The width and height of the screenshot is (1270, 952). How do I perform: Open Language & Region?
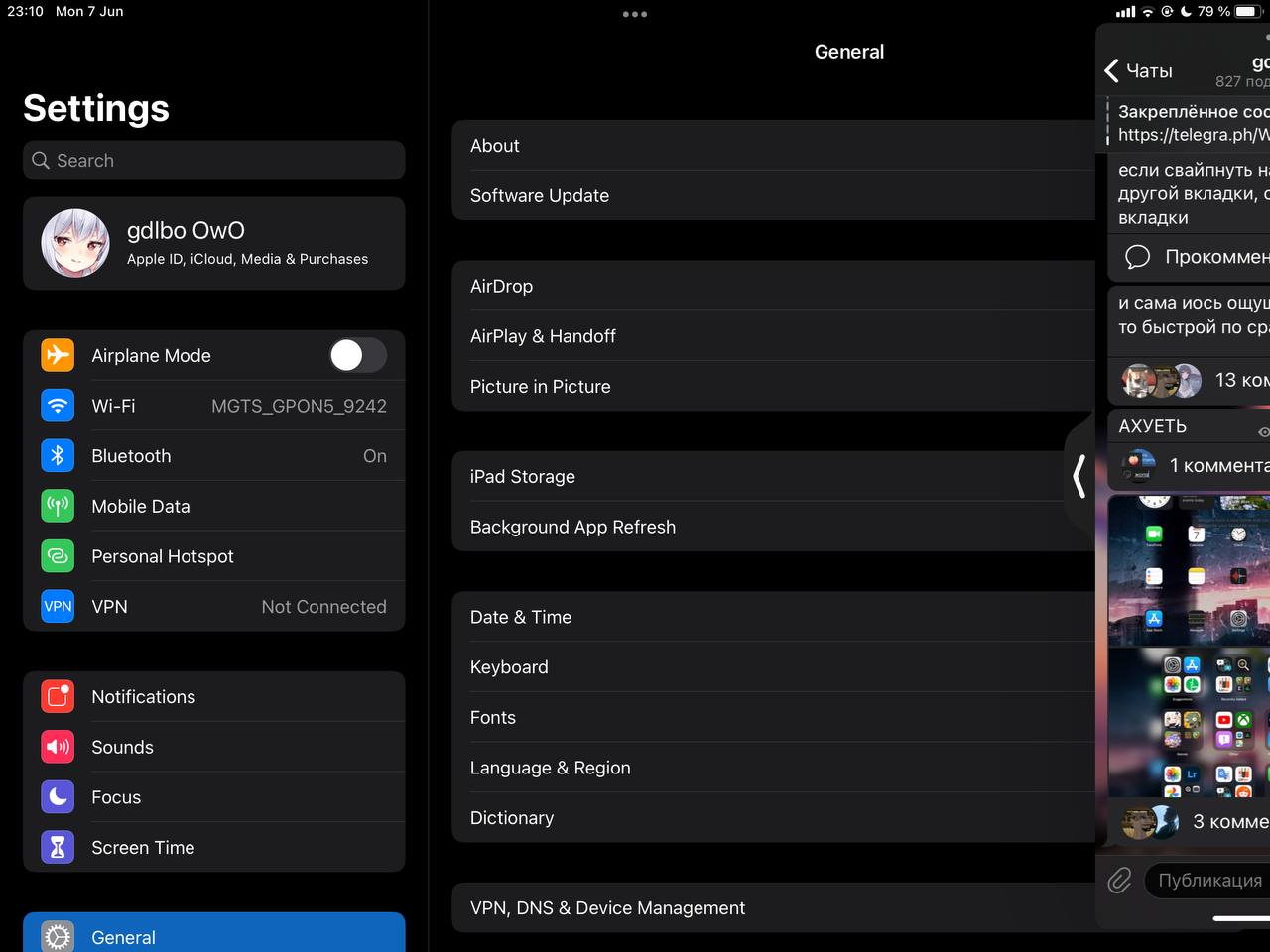tap(774, 768)
